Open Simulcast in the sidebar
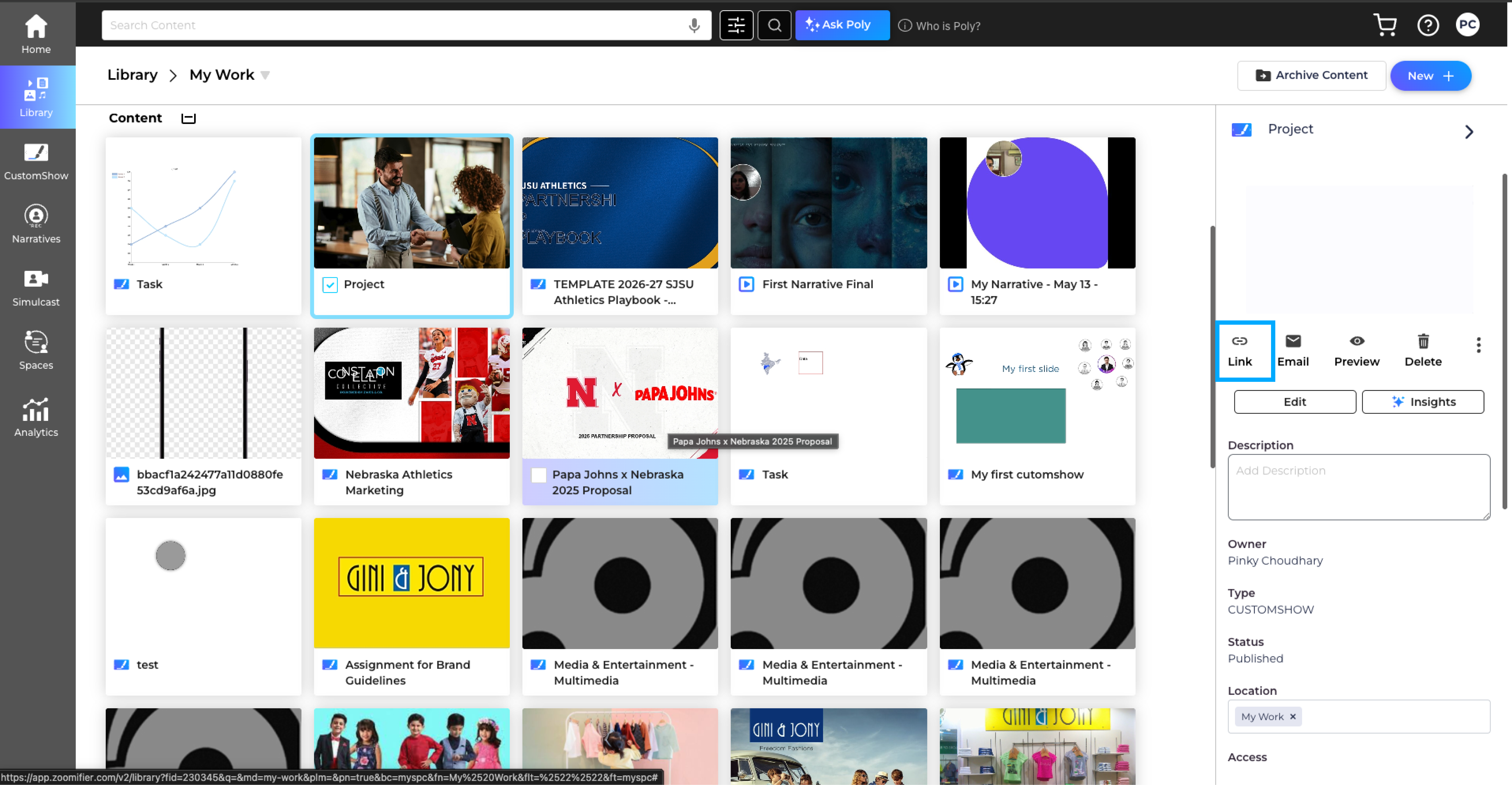This screenshot has width=1512, height=785. click(x=36, y=287)
